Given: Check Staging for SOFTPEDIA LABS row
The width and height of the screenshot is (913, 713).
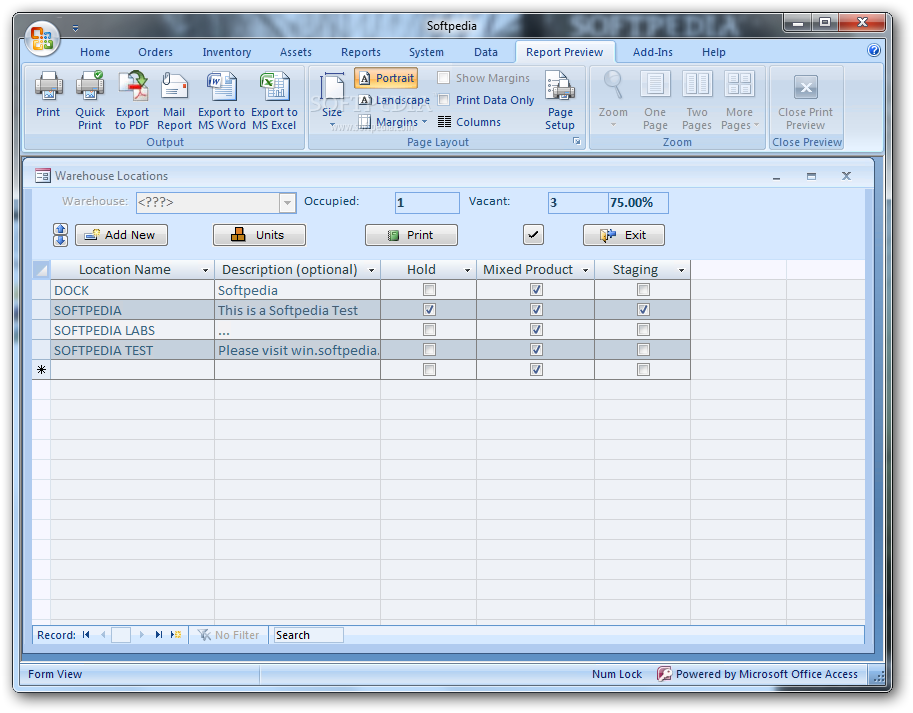Looking at the screenshot, I should pyautogui.click(x=643, y=329).
